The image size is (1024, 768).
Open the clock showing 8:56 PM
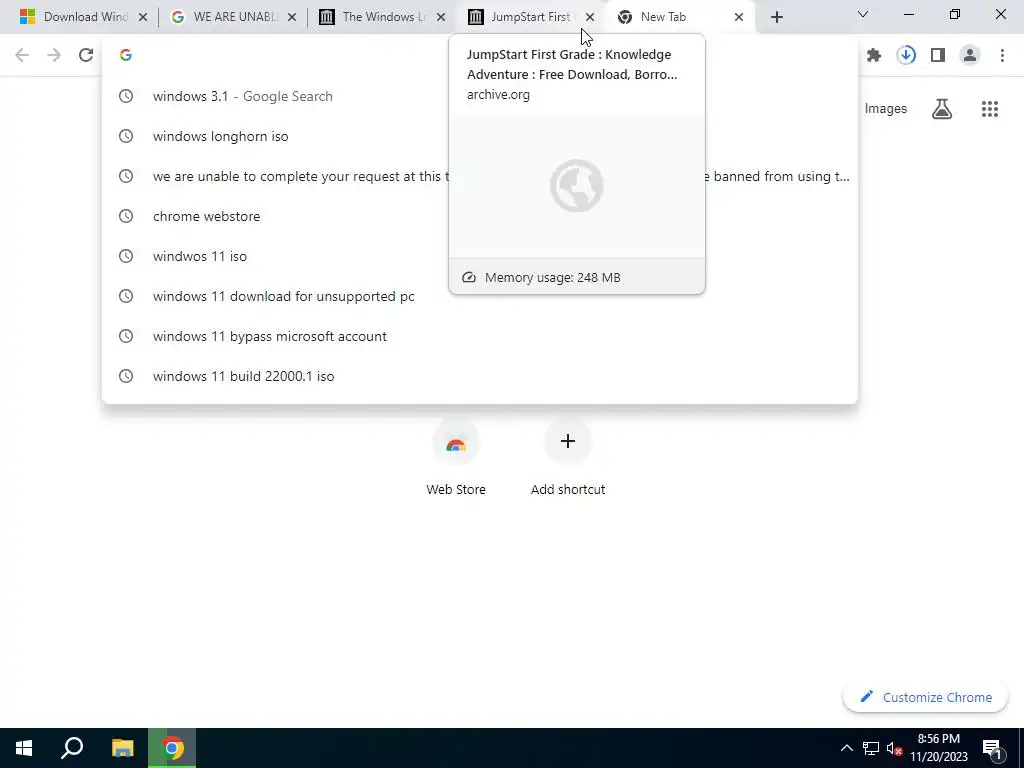(938, 748)
